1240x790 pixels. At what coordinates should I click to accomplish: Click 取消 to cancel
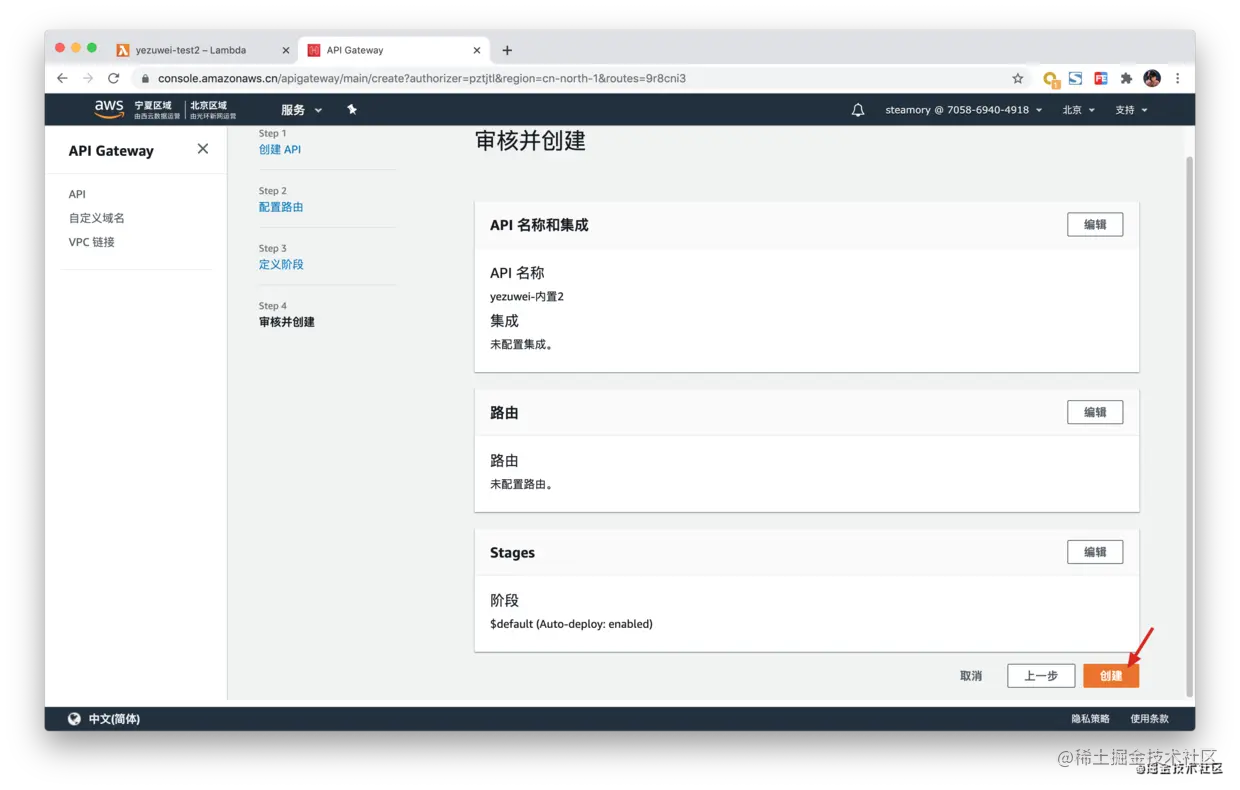(x=971, y=676)
